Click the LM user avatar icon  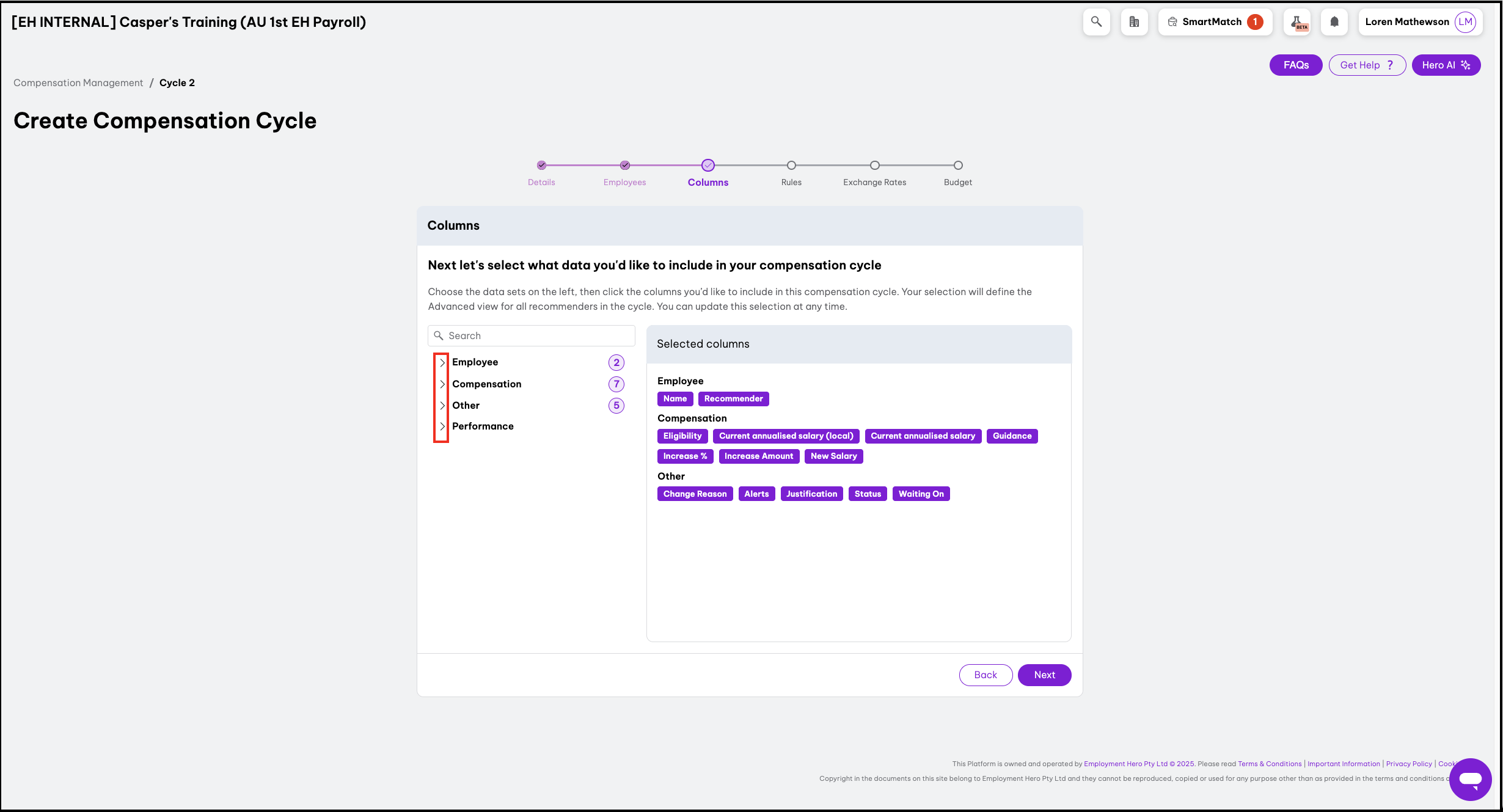1465,22
